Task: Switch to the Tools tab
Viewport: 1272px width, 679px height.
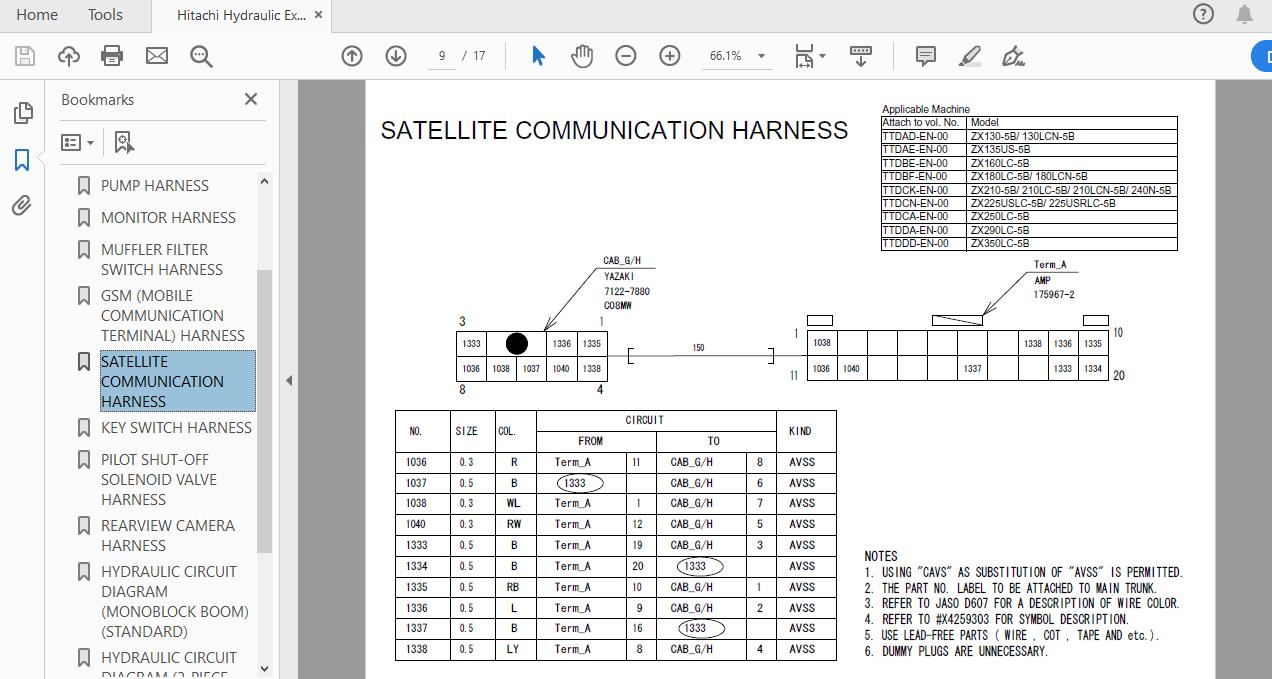Action: pos(105,14)
